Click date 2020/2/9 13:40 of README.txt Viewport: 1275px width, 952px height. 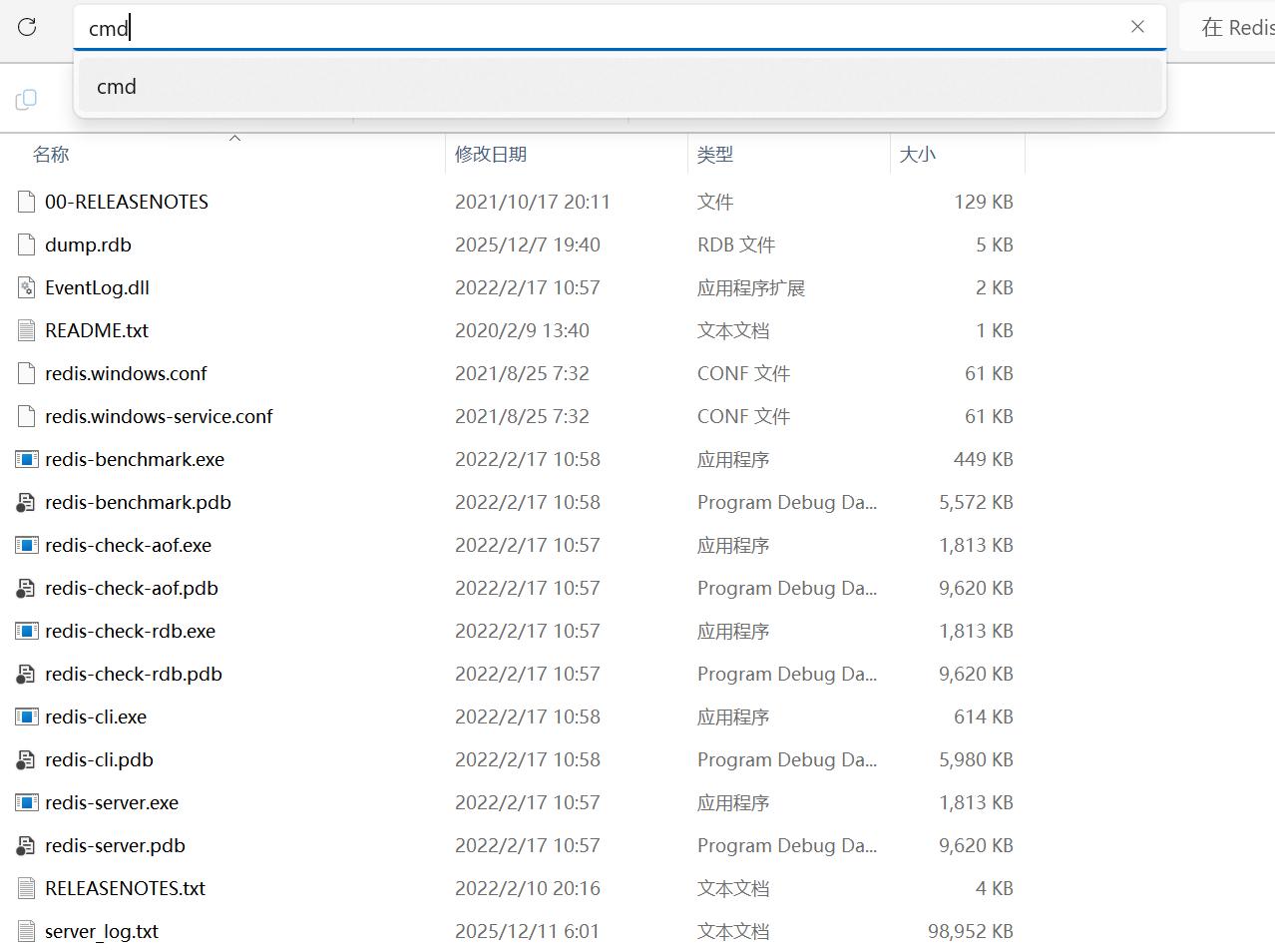522,330
